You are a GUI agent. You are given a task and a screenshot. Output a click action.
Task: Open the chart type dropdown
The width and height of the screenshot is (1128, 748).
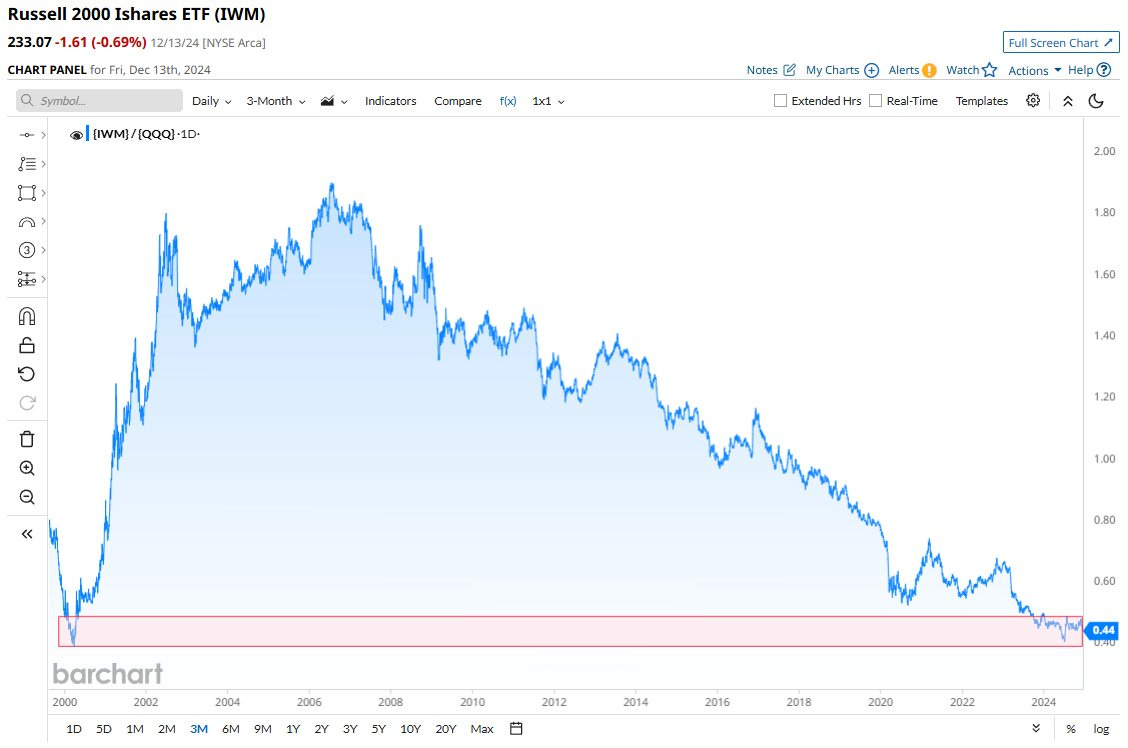click(334, 101)
